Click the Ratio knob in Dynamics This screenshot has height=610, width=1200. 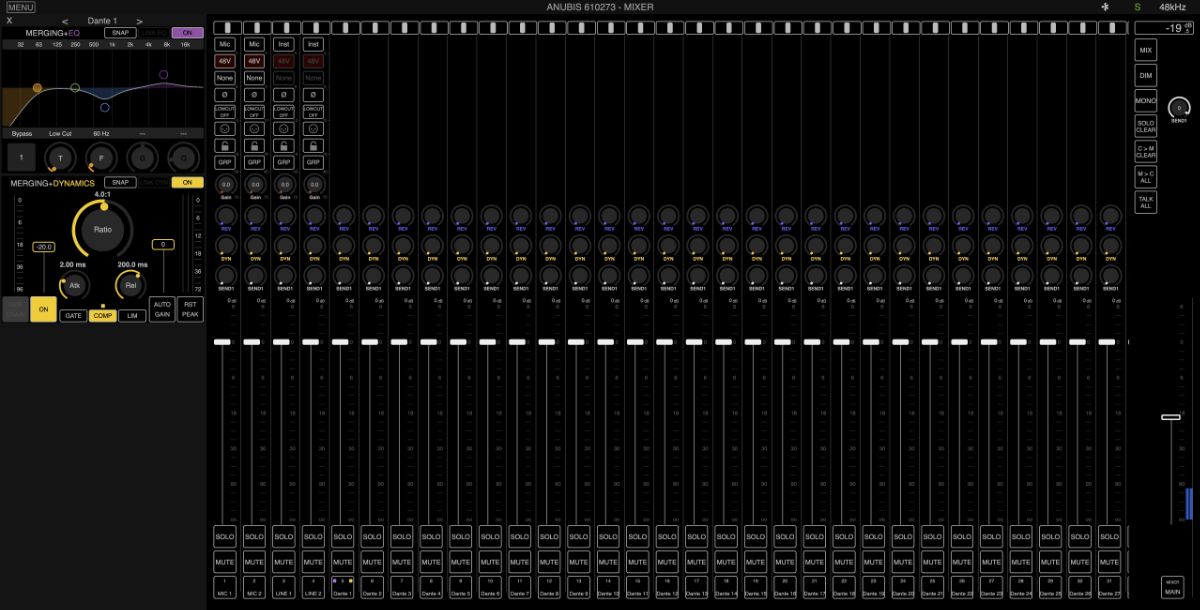click(102, 229)
